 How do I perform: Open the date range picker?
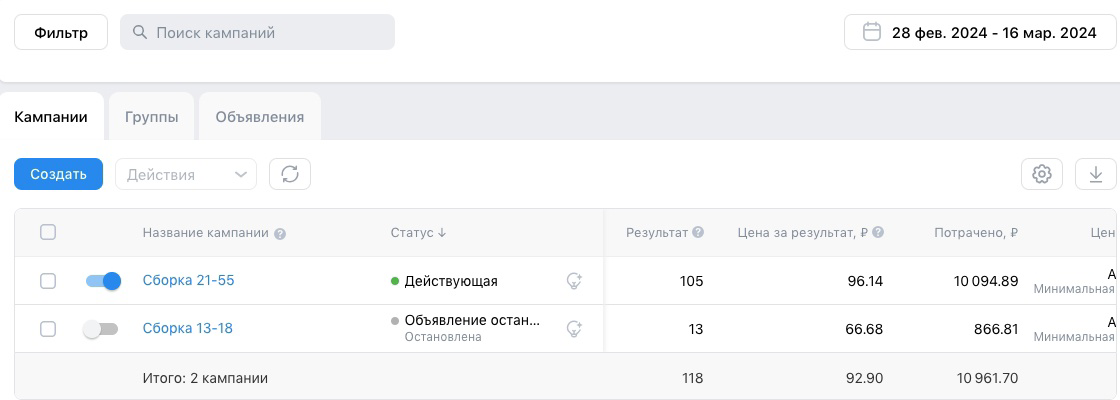tap(979, 32)
